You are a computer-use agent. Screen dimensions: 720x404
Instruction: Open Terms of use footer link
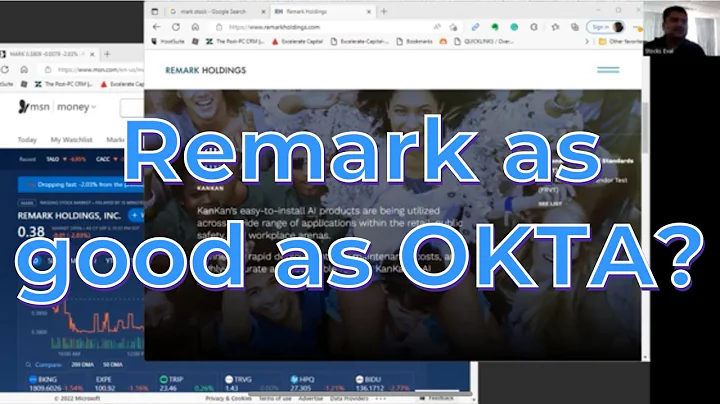click(x=275, y=398)
